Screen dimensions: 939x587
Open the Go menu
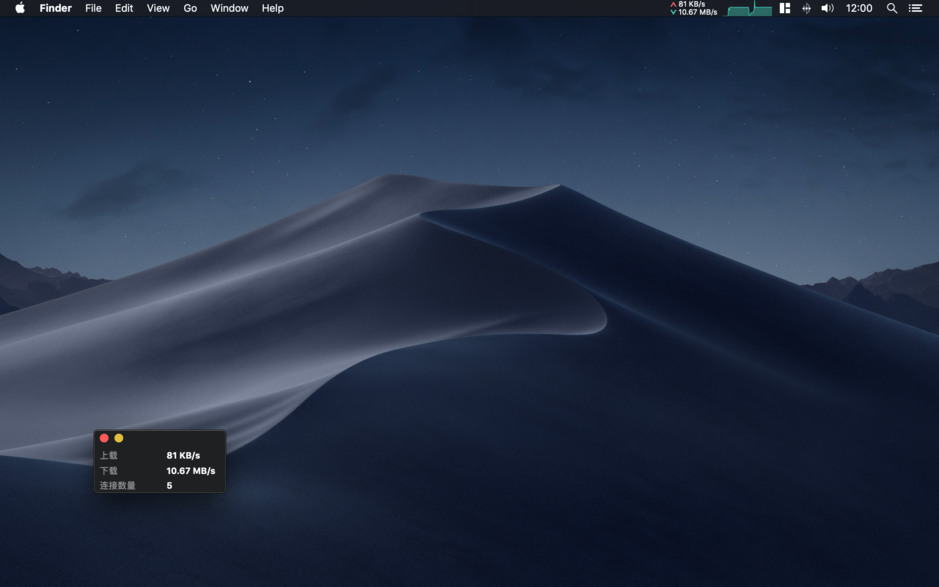click(190, 8)
